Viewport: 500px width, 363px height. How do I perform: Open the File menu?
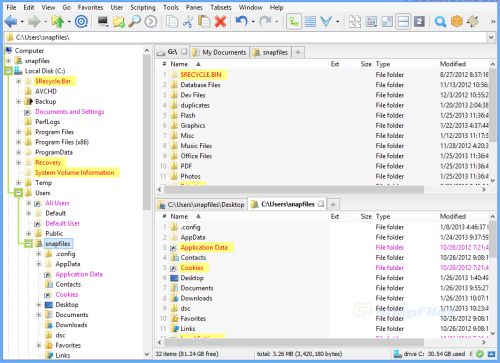coord(11,7)
